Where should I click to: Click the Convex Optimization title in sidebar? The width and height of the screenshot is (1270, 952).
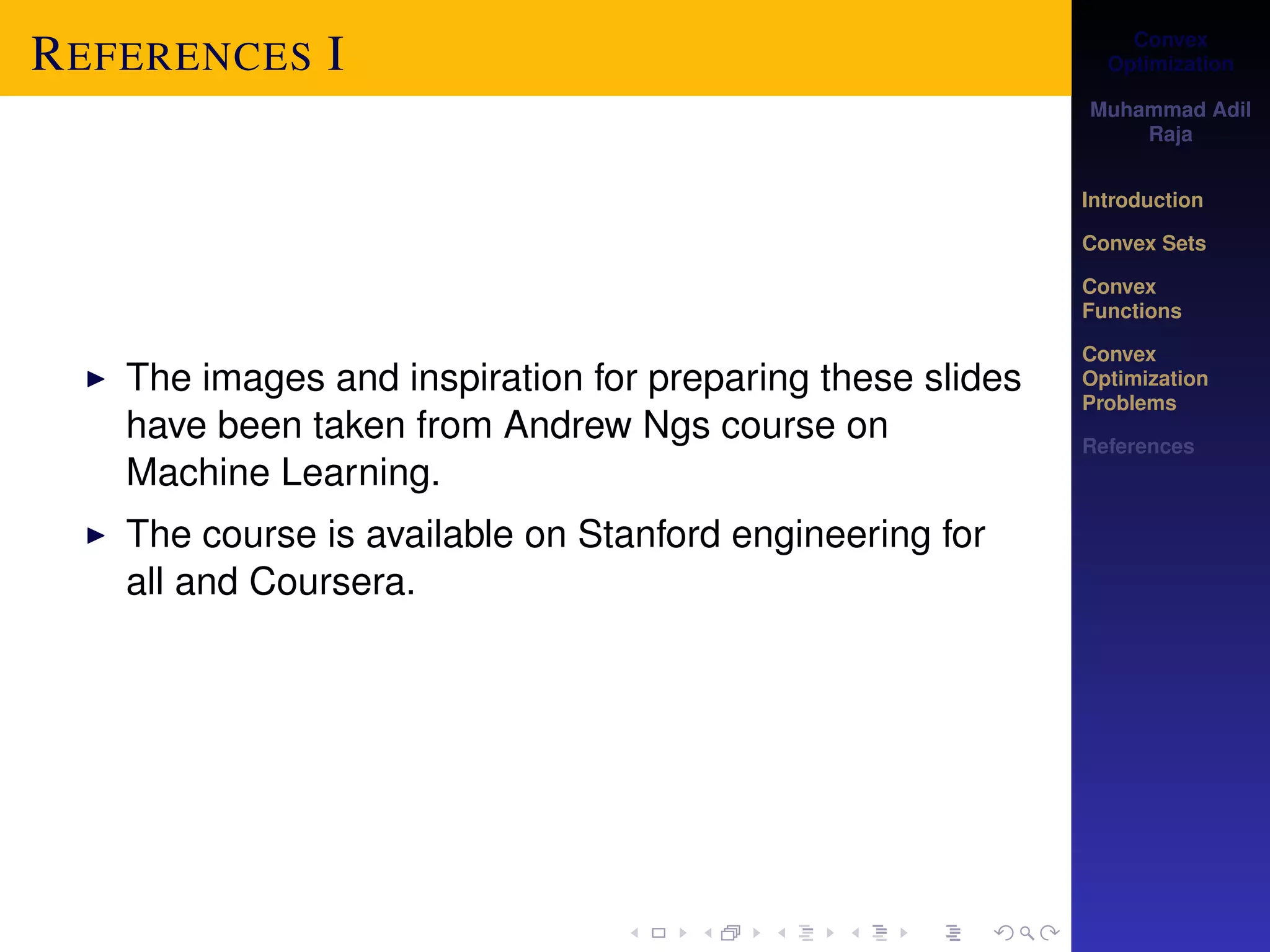(1170, 52)
